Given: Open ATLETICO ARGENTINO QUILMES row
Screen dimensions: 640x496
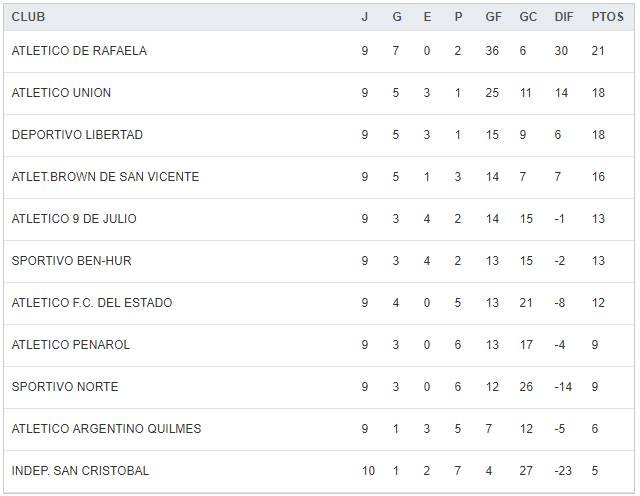Looking at the screenshot, I should (106, 429).
